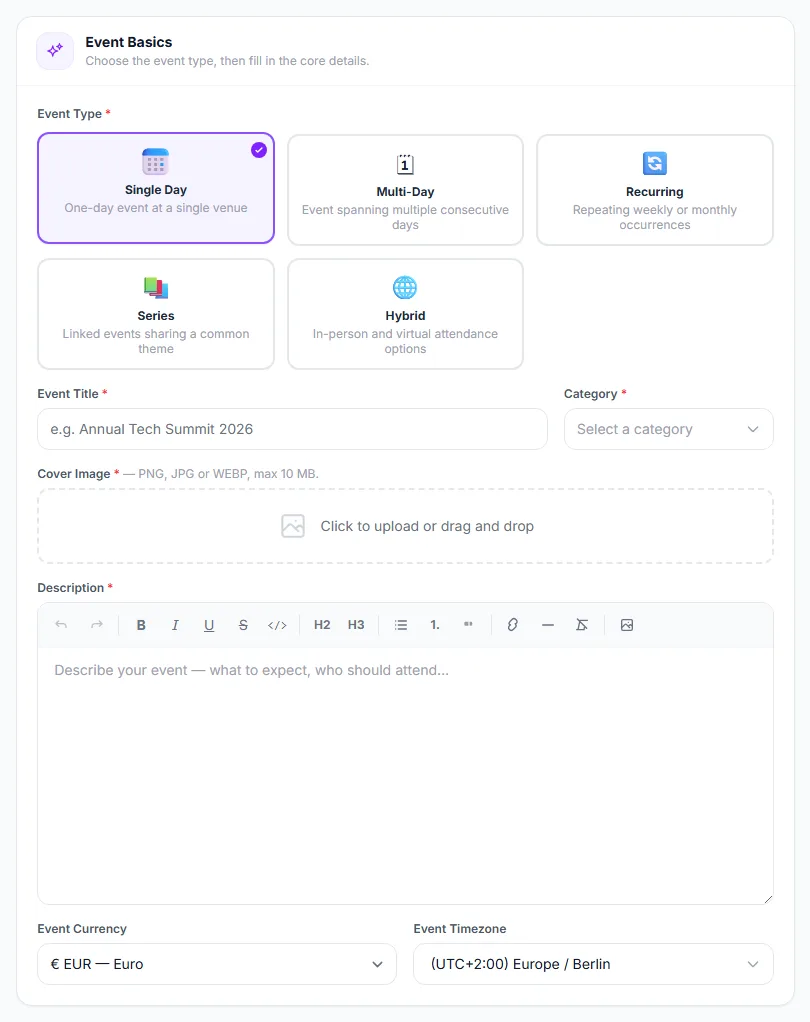The width and height of the screenshot is (810, 1022).
Task: Expand the Event Currency dropdown
Action: click(x=217, y=964)
